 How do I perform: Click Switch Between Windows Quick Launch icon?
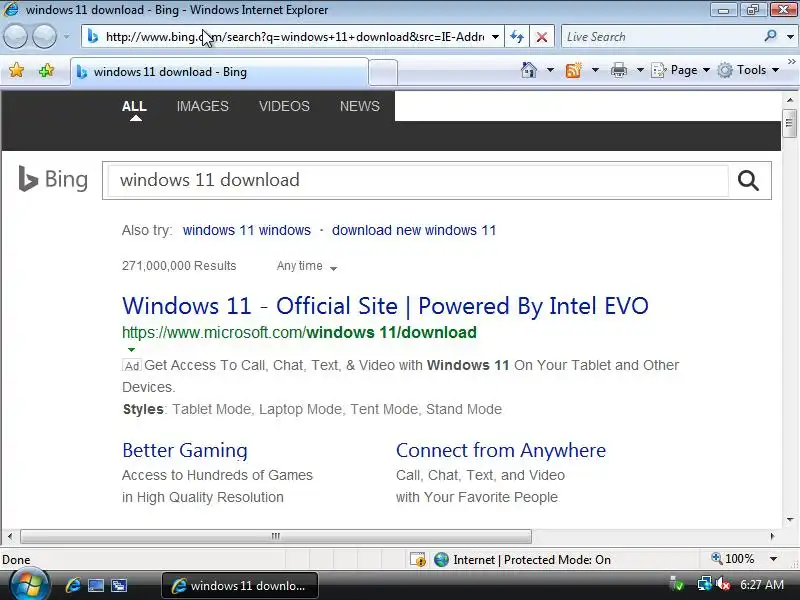pyautogui.click(x=119, y=585)
